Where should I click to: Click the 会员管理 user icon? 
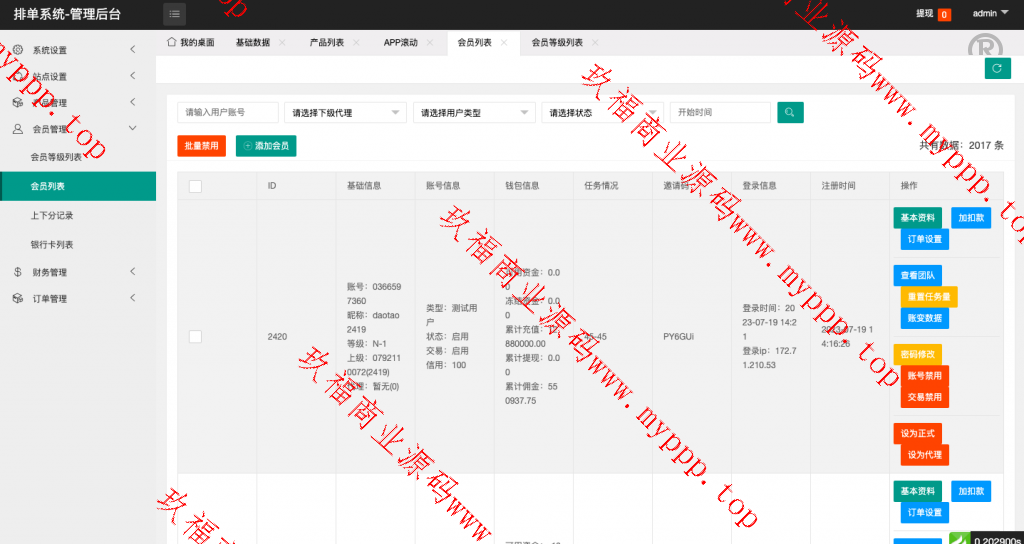(x=18, y=129)
